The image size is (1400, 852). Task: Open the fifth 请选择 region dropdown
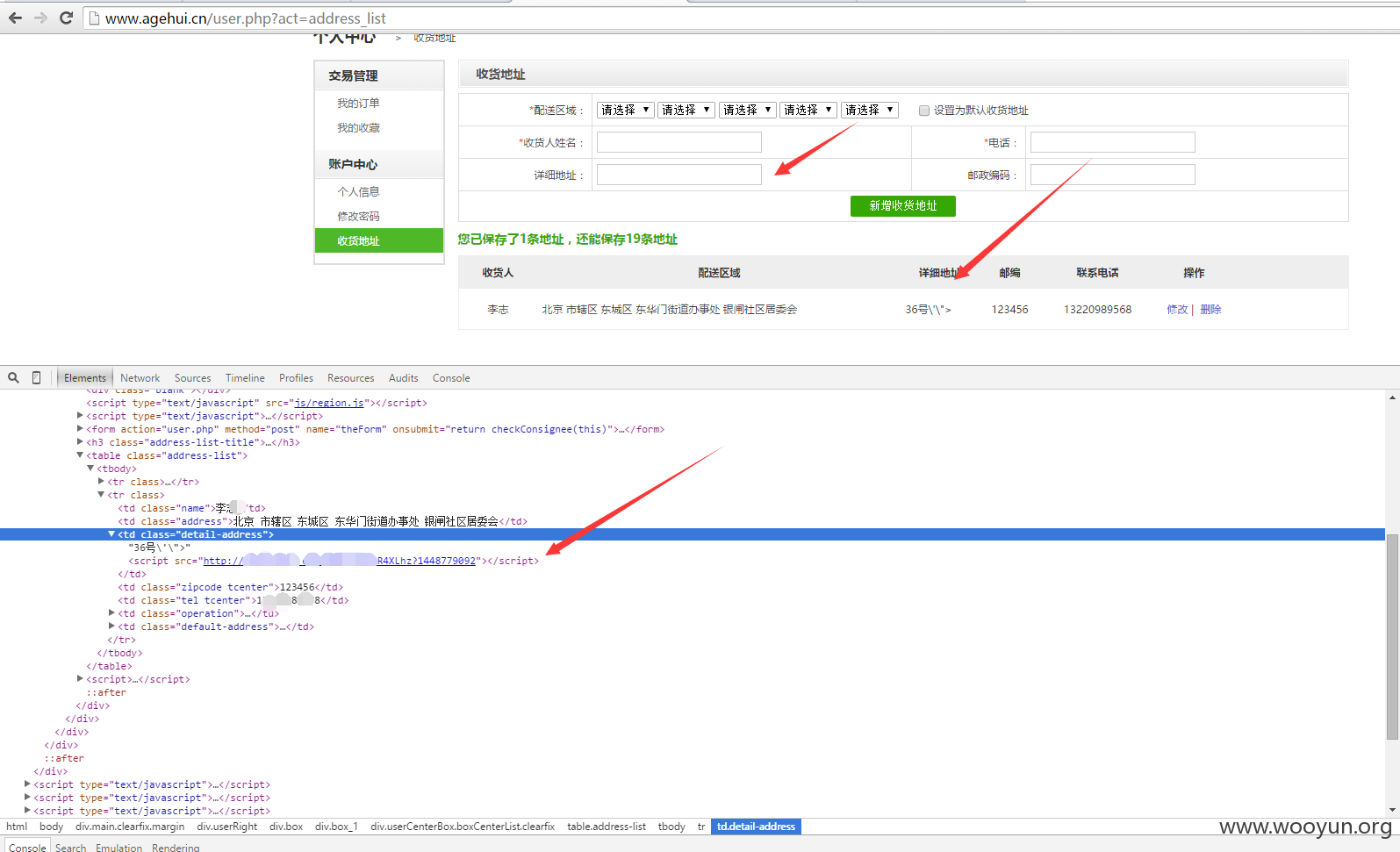[x=870, y=110]
